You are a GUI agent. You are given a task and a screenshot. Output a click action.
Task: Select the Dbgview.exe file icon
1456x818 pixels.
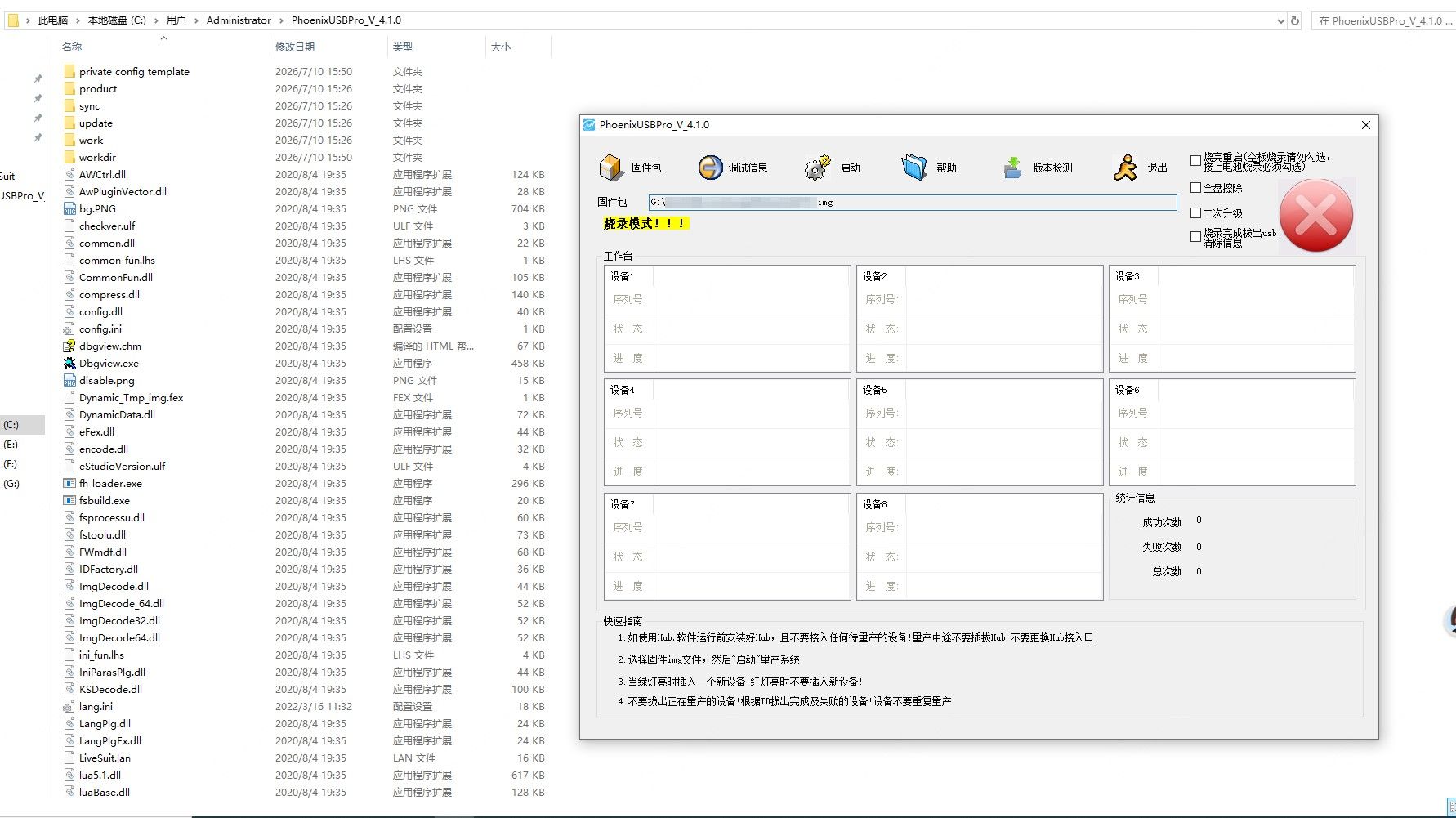tap(69, 363)
